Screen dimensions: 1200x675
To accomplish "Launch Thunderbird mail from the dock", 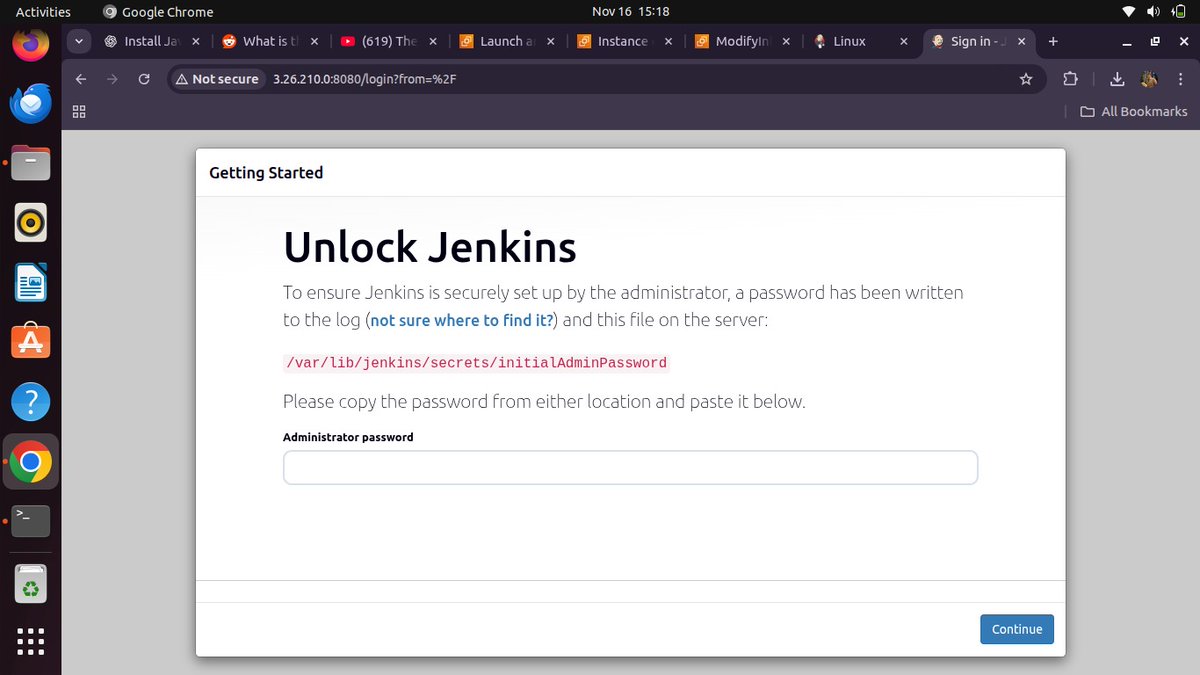I will [31, 103].
